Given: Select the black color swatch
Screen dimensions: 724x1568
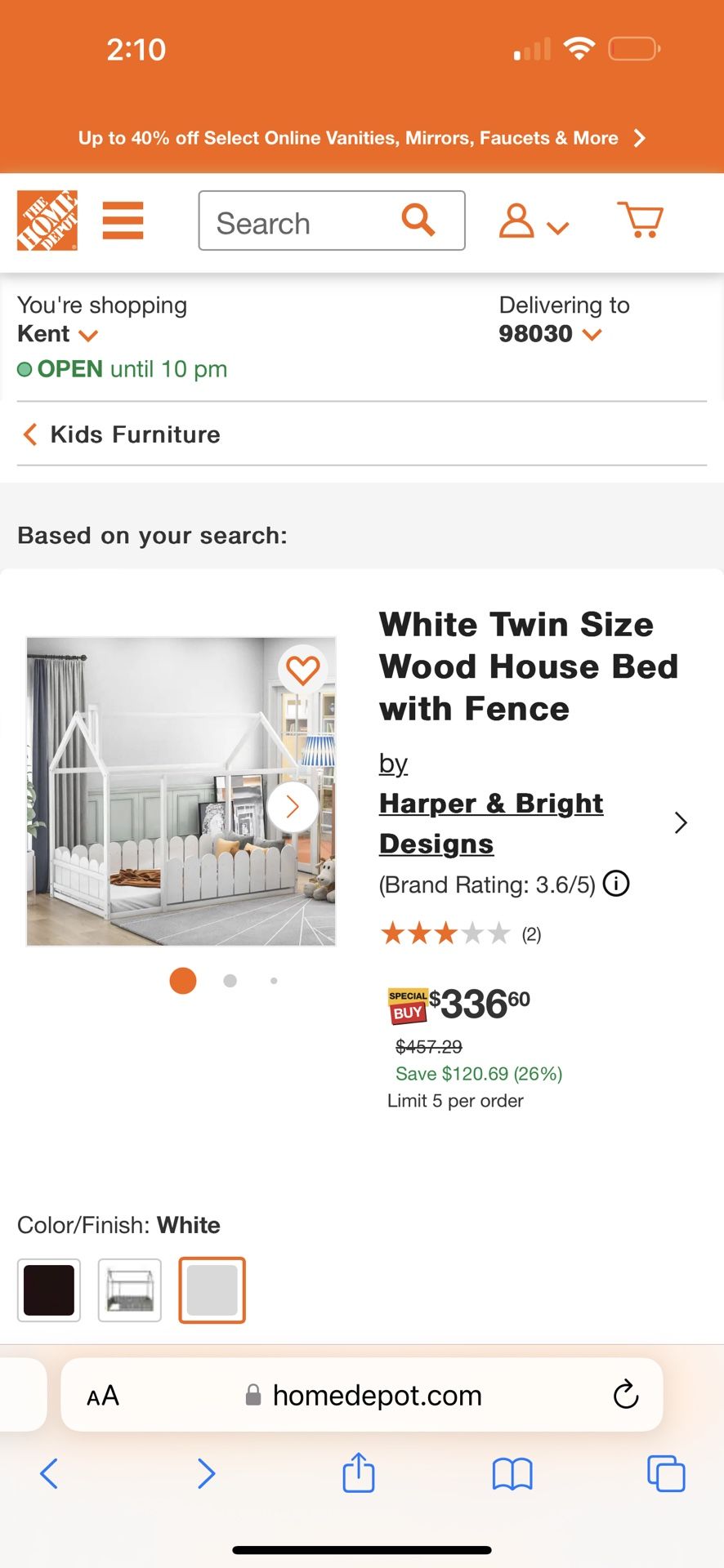Looking at the screenshot, I should (x=49, y=1290).
